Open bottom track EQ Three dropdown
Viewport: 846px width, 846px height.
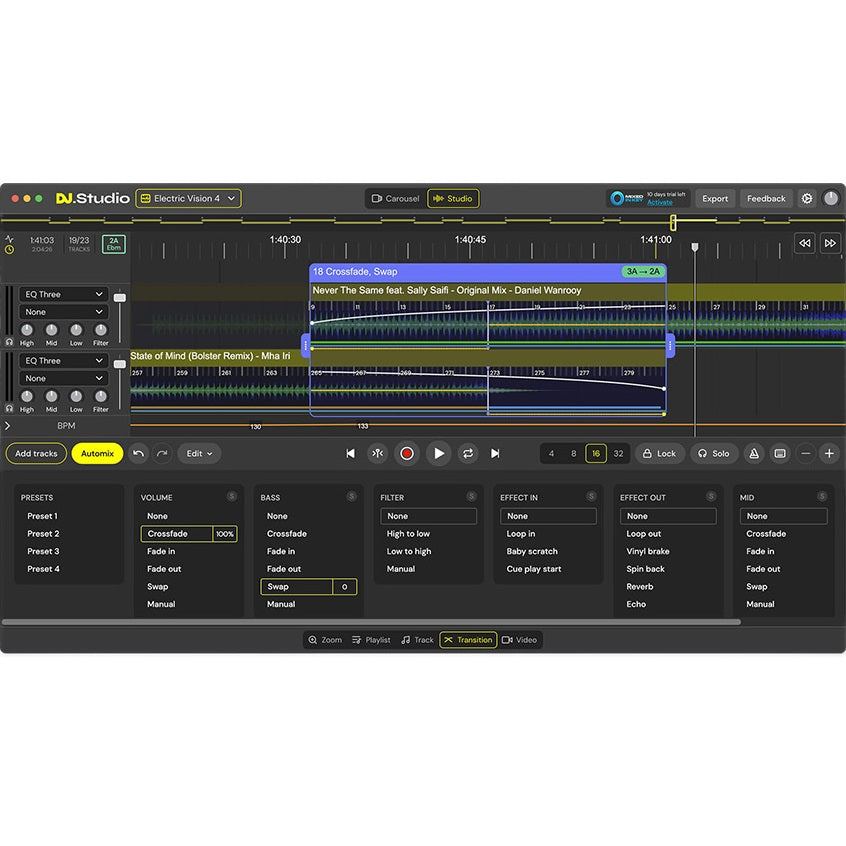pos(64,360)
